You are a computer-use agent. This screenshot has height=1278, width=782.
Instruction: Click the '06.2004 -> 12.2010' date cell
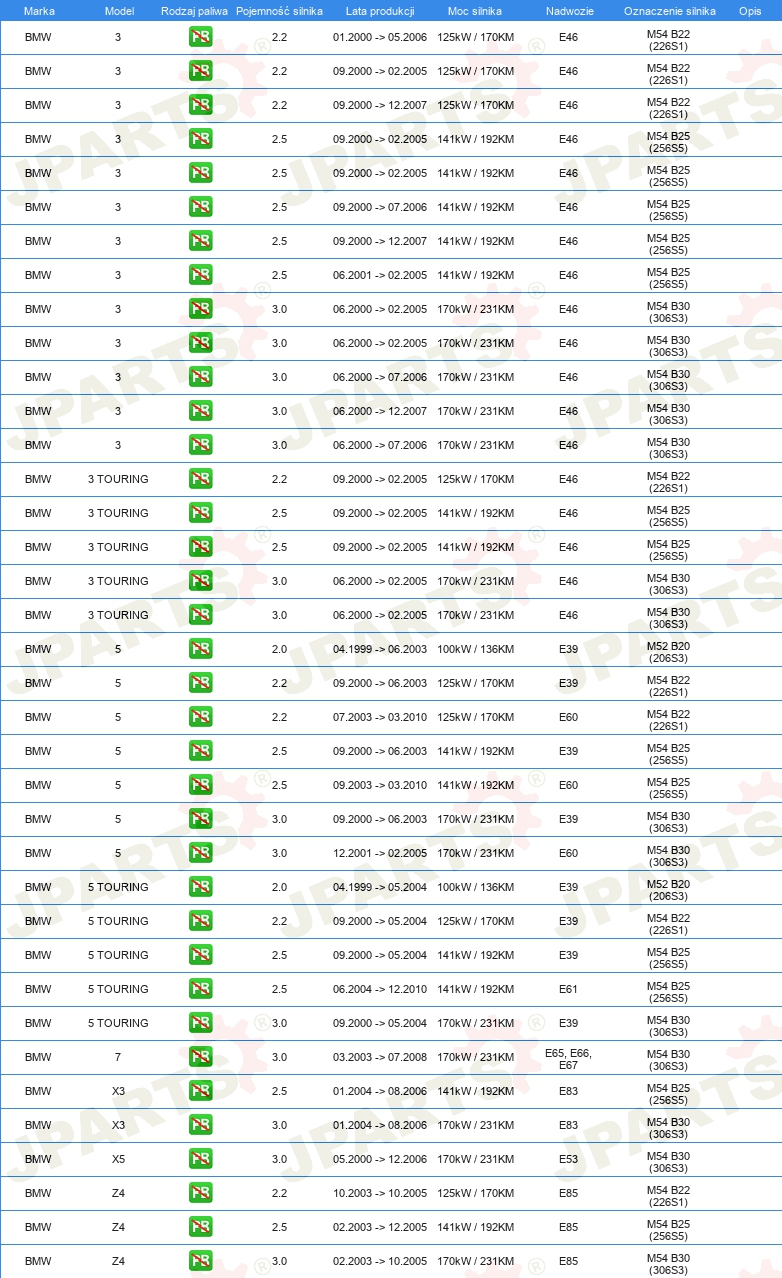click(380, 990)
